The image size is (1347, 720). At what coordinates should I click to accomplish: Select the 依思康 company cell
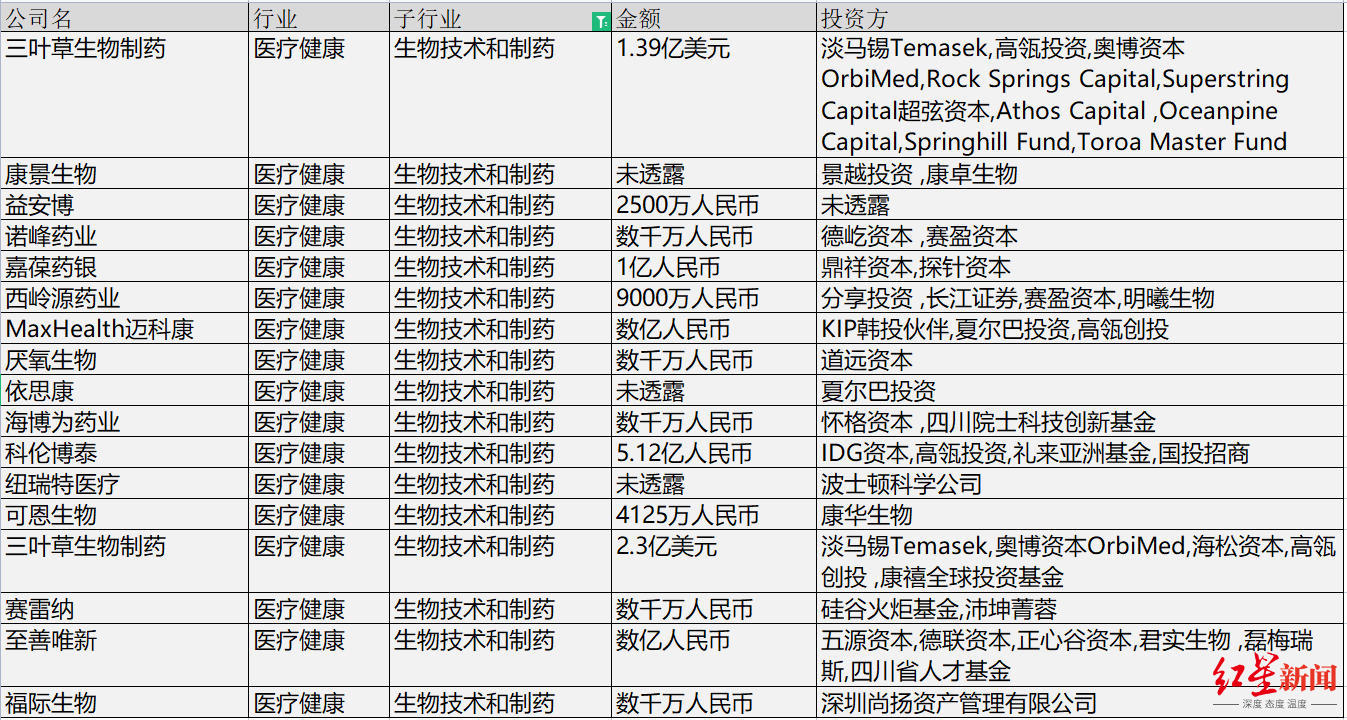pos(124,391)
